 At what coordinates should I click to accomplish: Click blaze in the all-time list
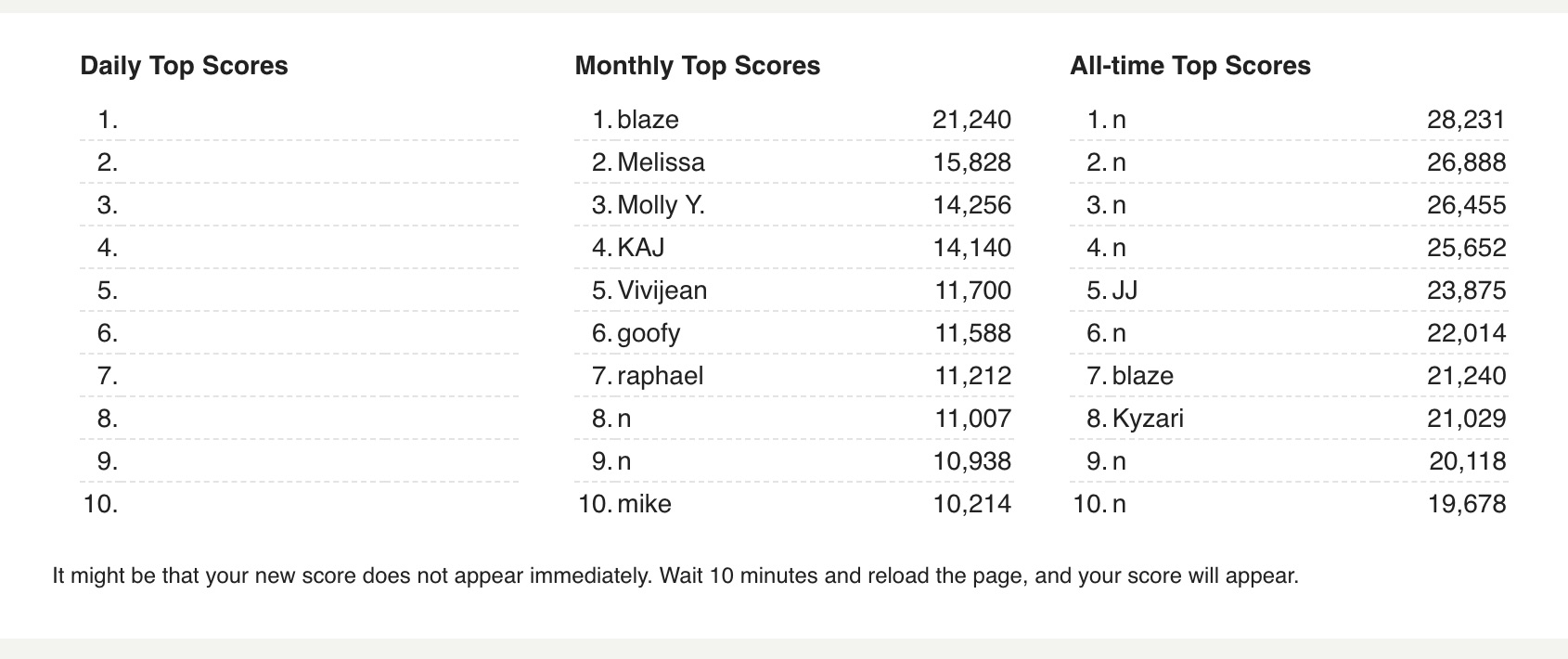(x=1142, y=376)
